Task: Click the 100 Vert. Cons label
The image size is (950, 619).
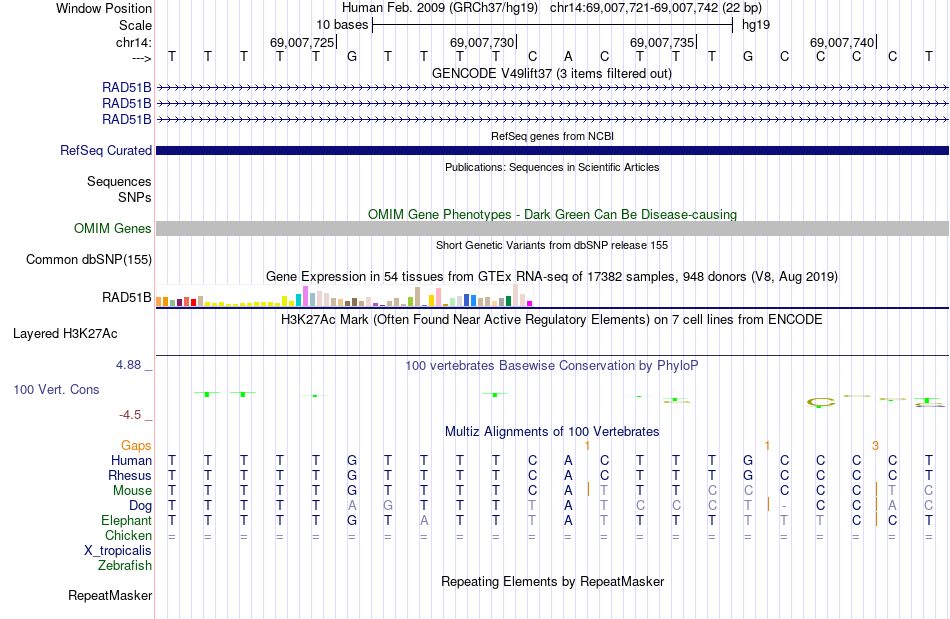Action: click(x=56, y=389)
